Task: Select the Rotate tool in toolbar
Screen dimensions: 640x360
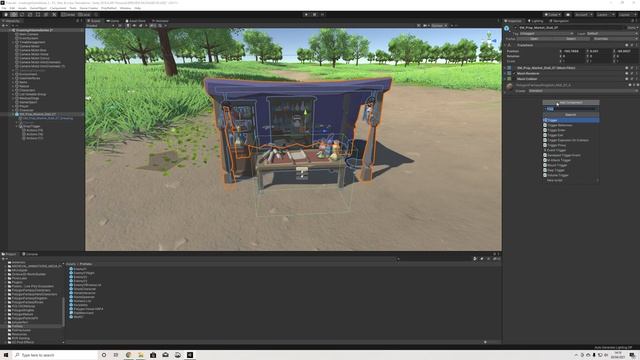Action: (22, 15)
